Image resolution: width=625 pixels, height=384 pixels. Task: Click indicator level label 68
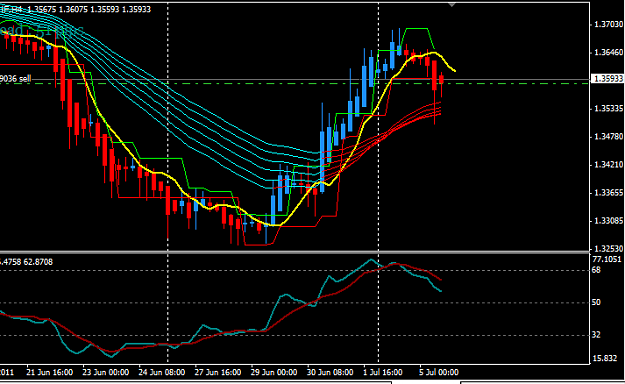(x=596, y=270)
